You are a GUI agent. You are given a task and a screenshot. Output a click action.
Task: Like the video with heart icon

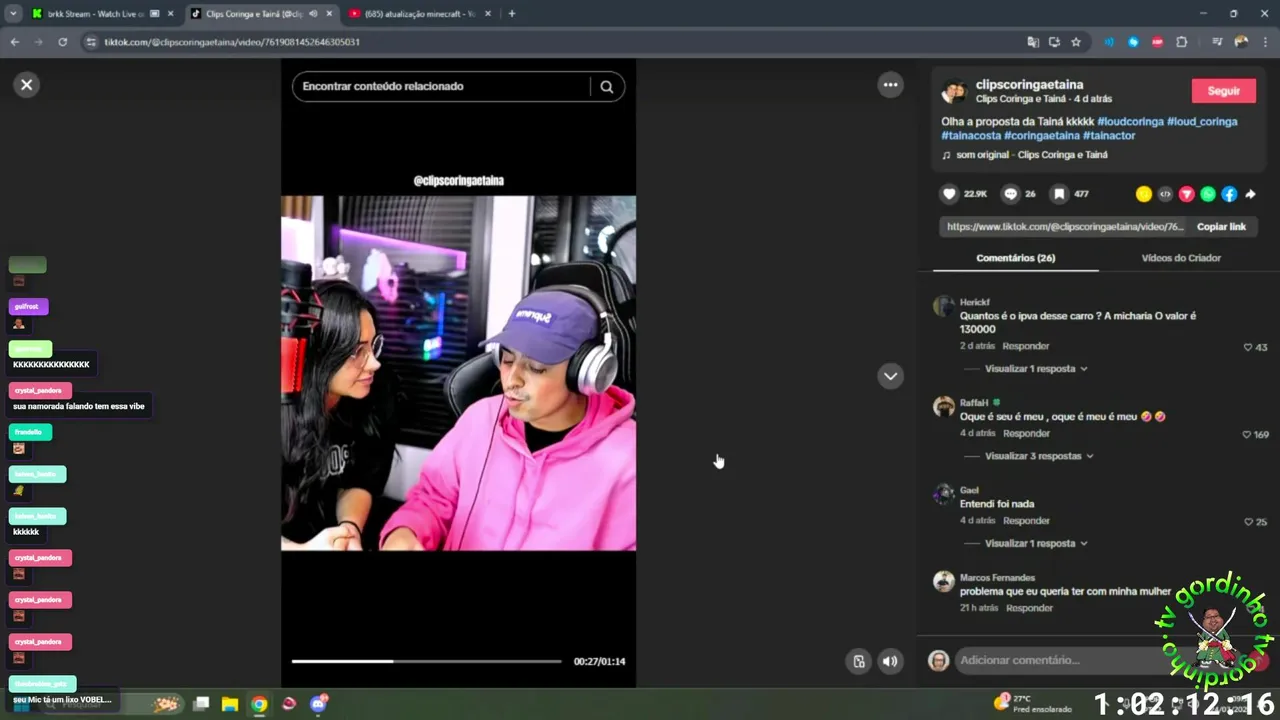[950, 194]
